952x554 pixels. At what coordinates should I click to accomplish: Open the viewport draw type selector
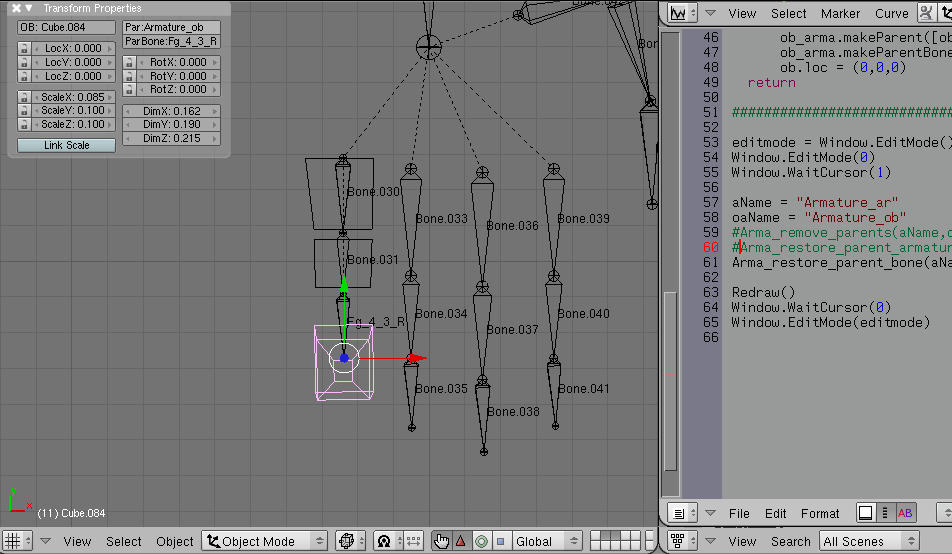(351, 541)
